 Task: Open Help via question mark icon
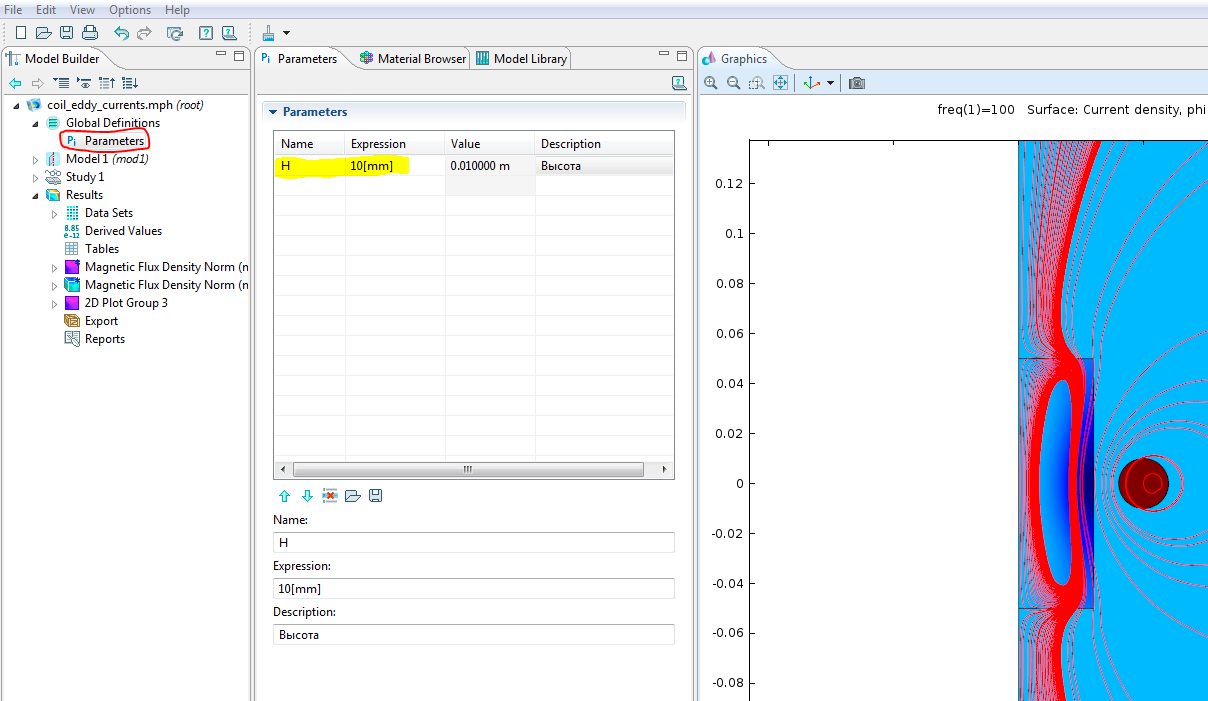[x=206, y=33]
